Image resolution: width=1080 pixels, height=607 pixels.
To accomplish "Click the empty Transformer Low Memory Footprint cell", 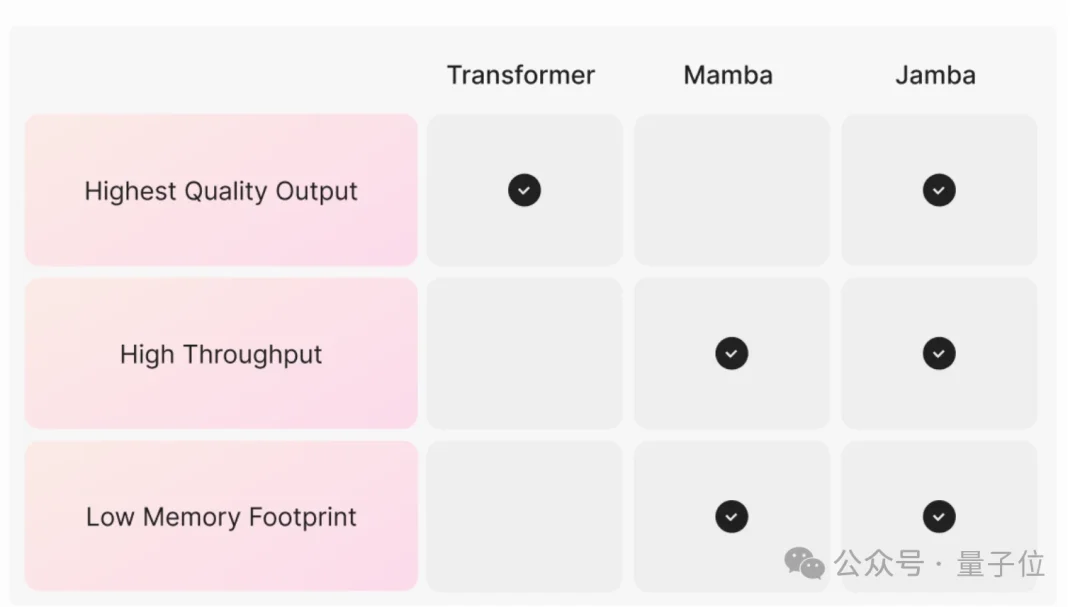I will click(524, 516).
